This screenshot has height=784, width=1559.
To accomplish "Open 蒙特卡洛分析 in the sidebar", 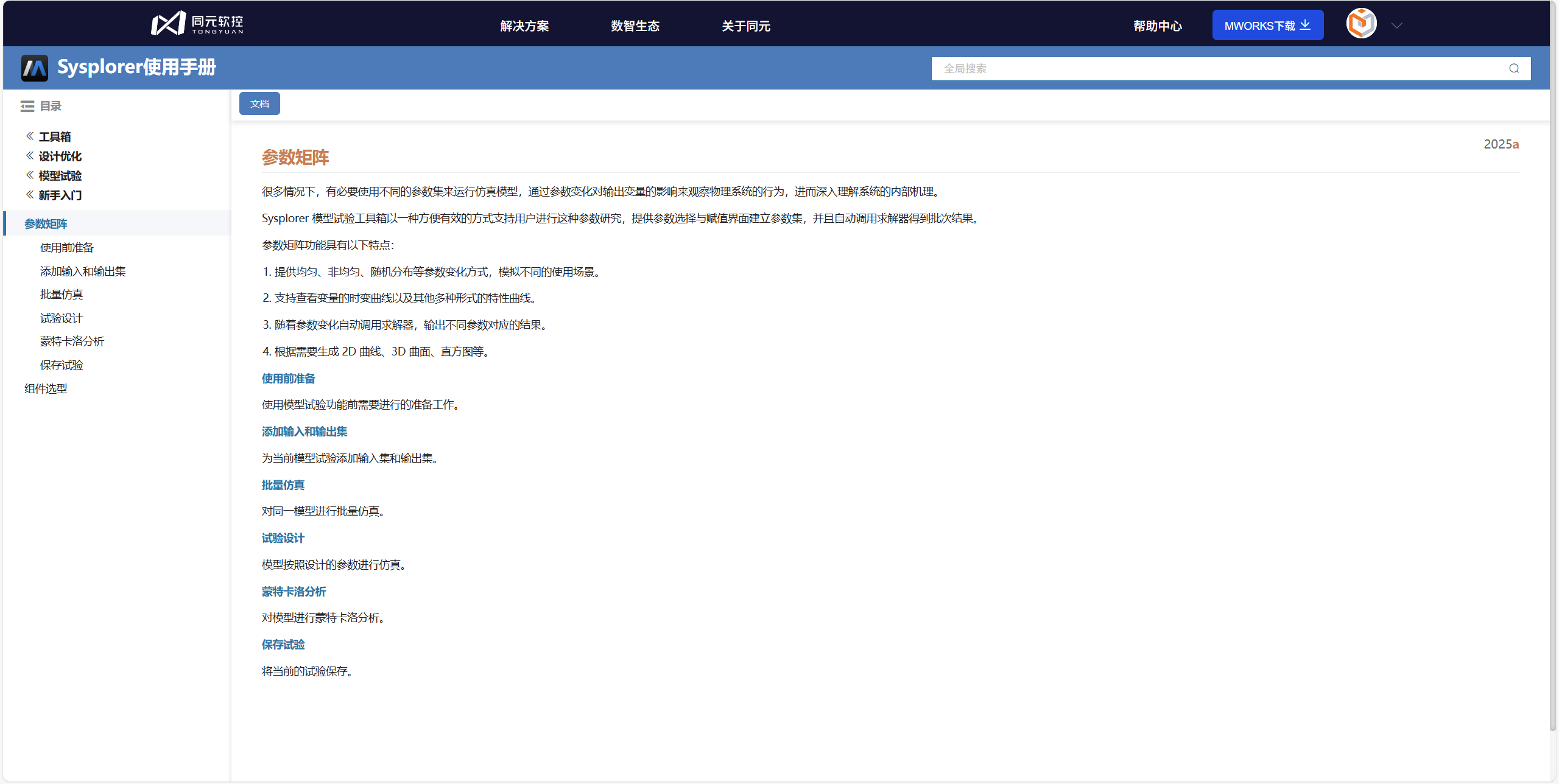I will click(72, 341).
